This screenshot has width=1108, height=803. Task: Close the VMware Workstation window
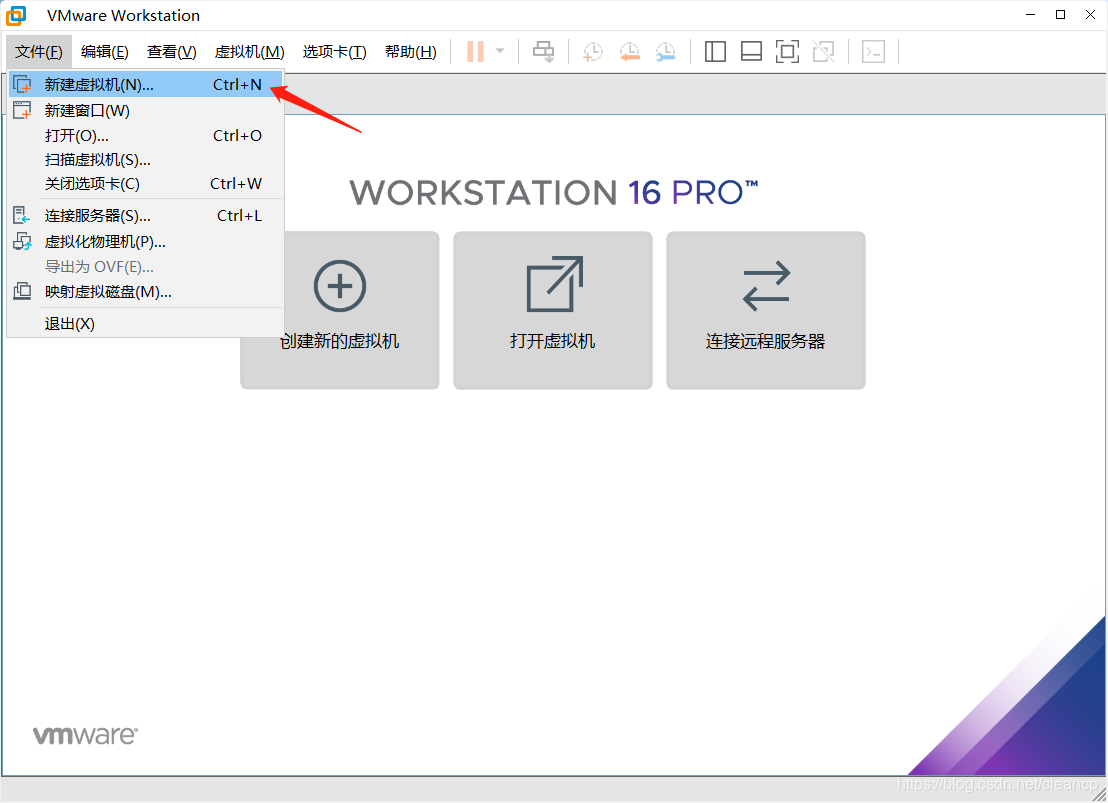[x=1090, y=15]
